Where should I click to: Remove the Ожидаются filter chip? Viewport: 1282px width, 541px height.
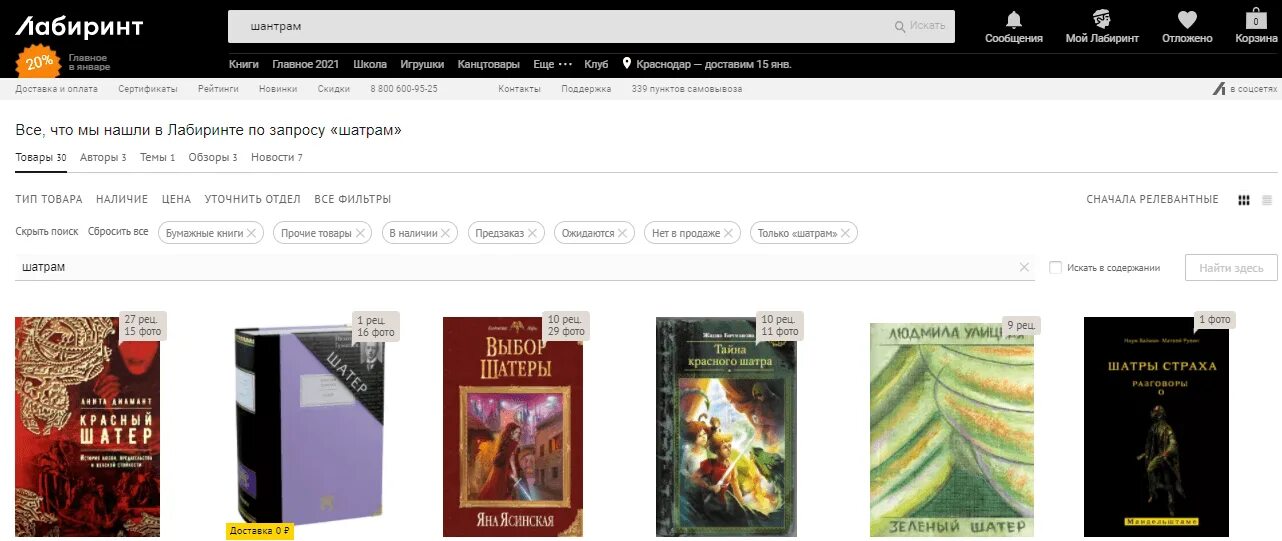click(x=622, y=233)
